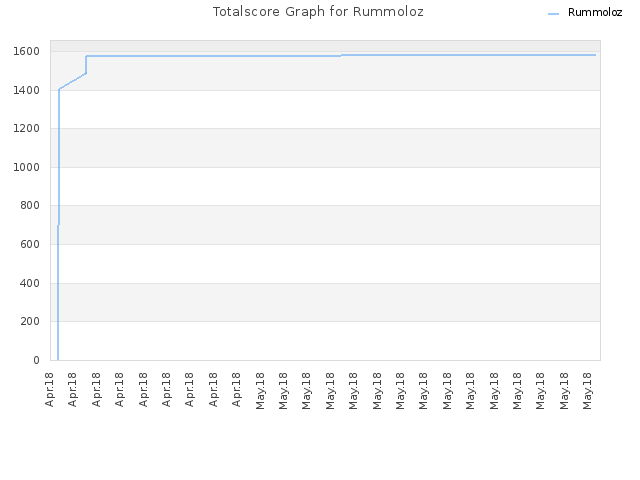Click the chart title 'Totalscore Graph for Rummoloz'
Viewport: 640px width, 480px height.
click(318, 11)
